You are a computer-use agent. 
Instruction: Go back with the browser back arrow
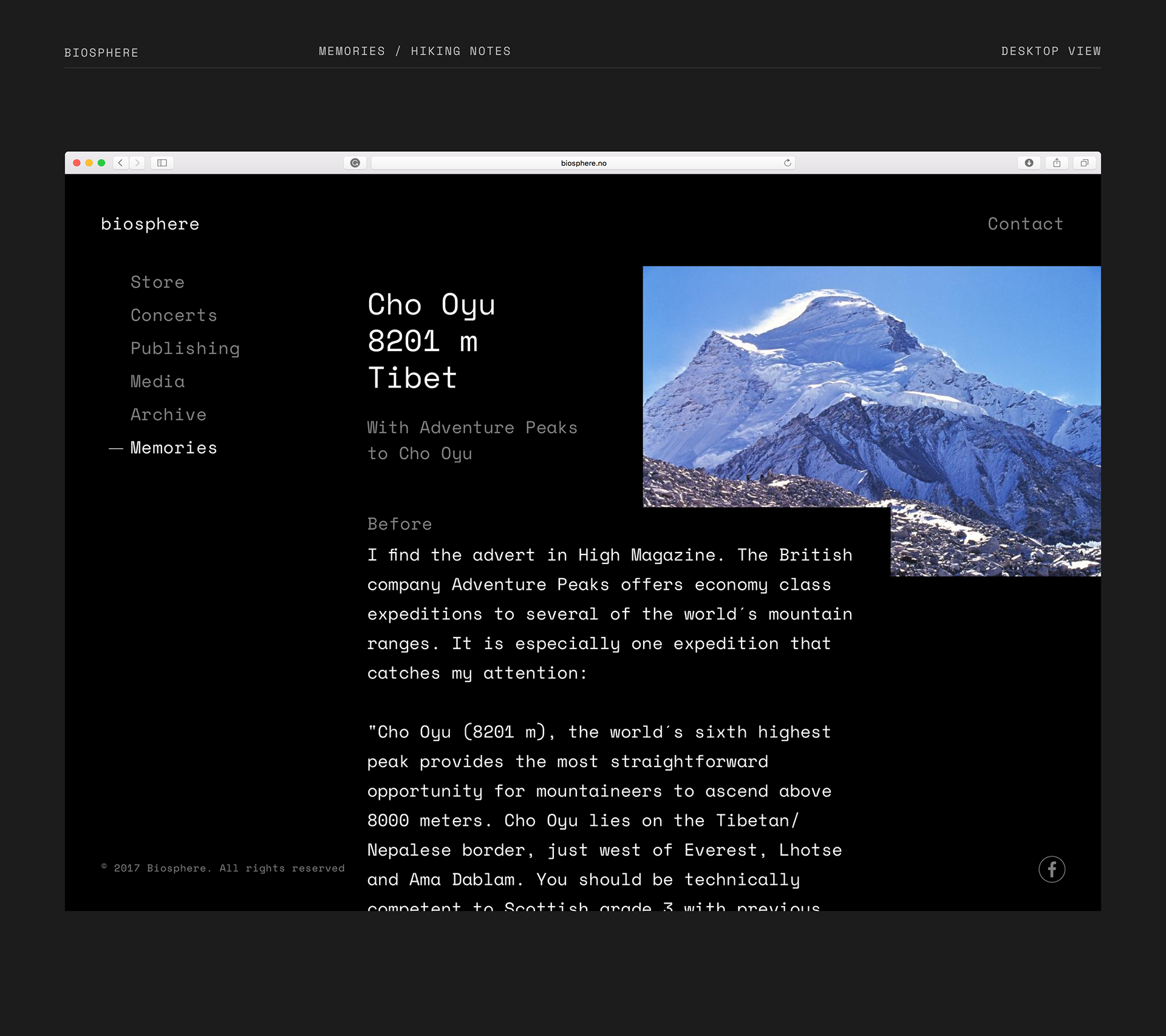point(120,163)
